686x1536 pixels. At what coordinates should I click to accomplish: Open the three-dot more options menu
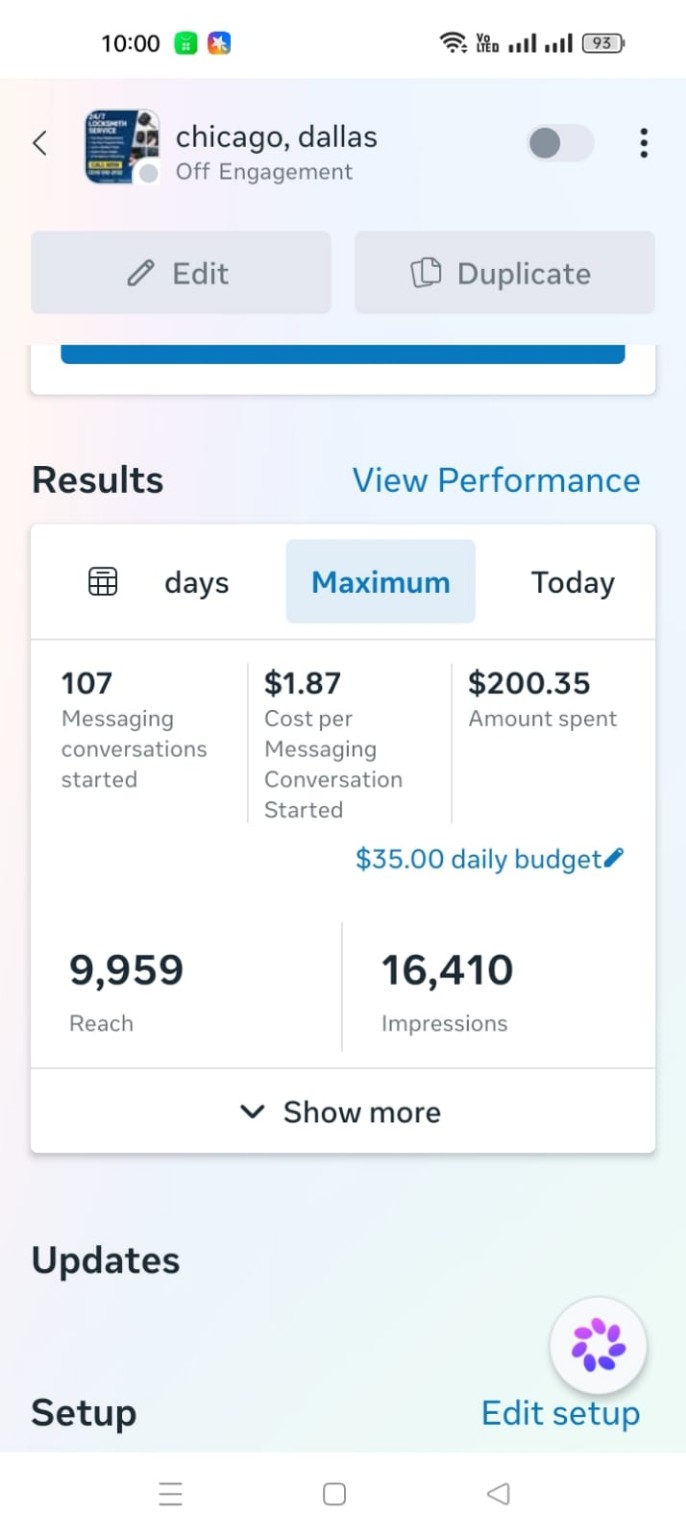tap(643, 143)
